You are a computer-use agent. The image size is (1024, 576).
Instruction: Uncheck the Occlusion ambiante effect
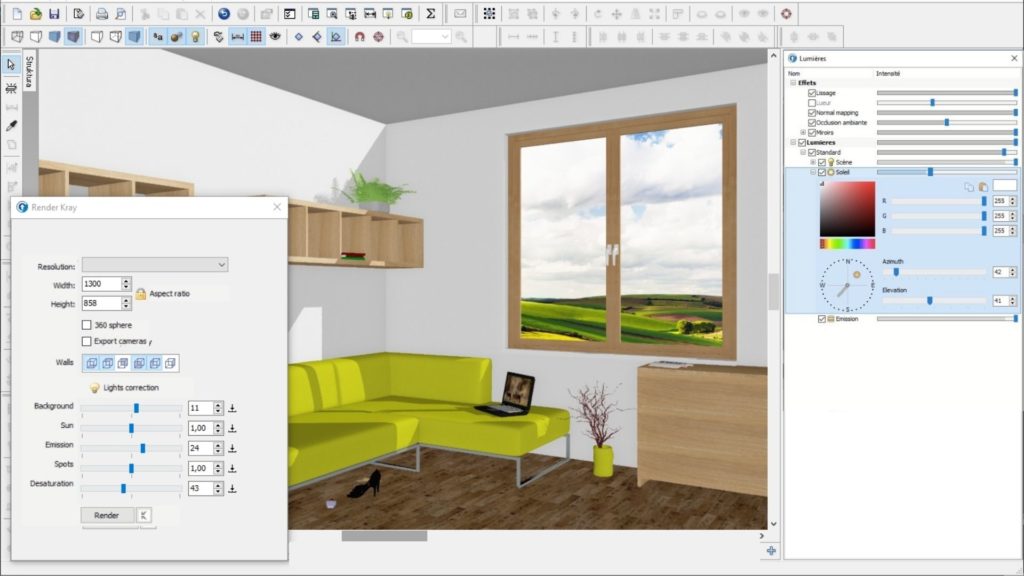[x=812, y=122]
